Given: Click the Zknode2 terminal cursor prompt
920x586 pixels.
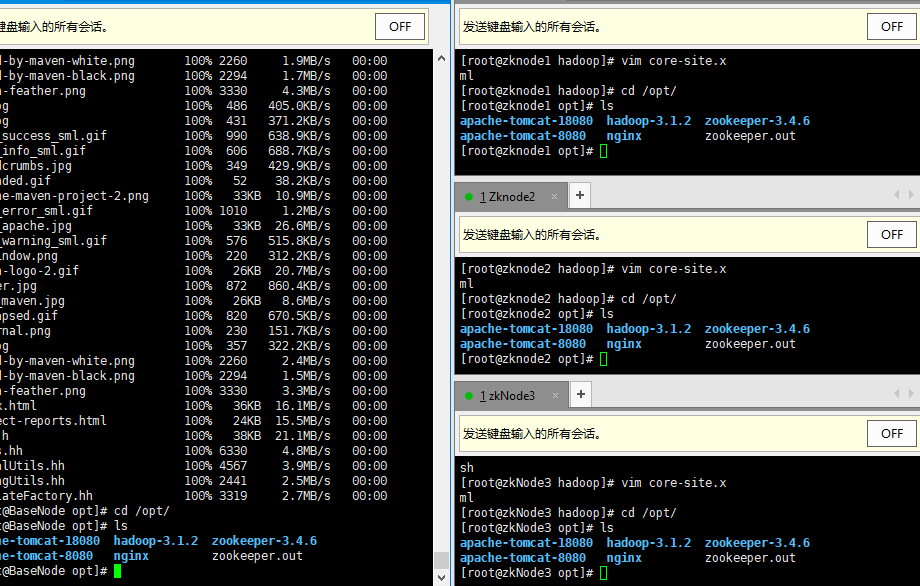Looking at the screenshot, I should pyautogui.click(x=604, y=359).
